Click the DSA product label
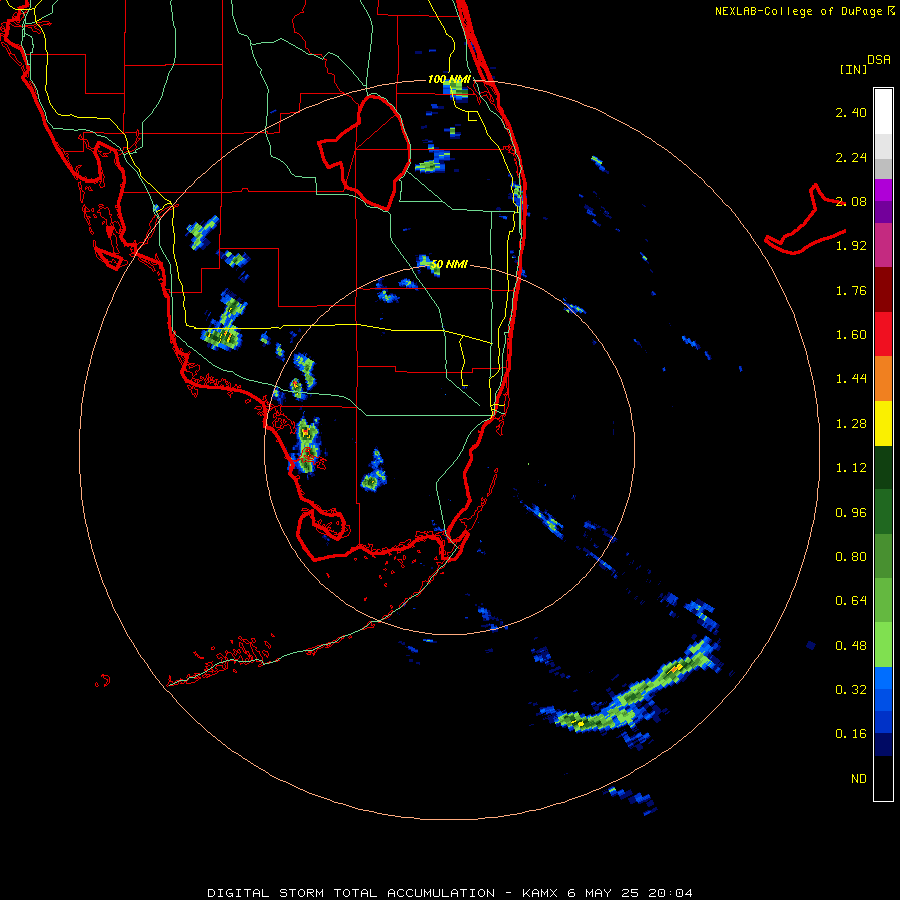 click(879, 60)
